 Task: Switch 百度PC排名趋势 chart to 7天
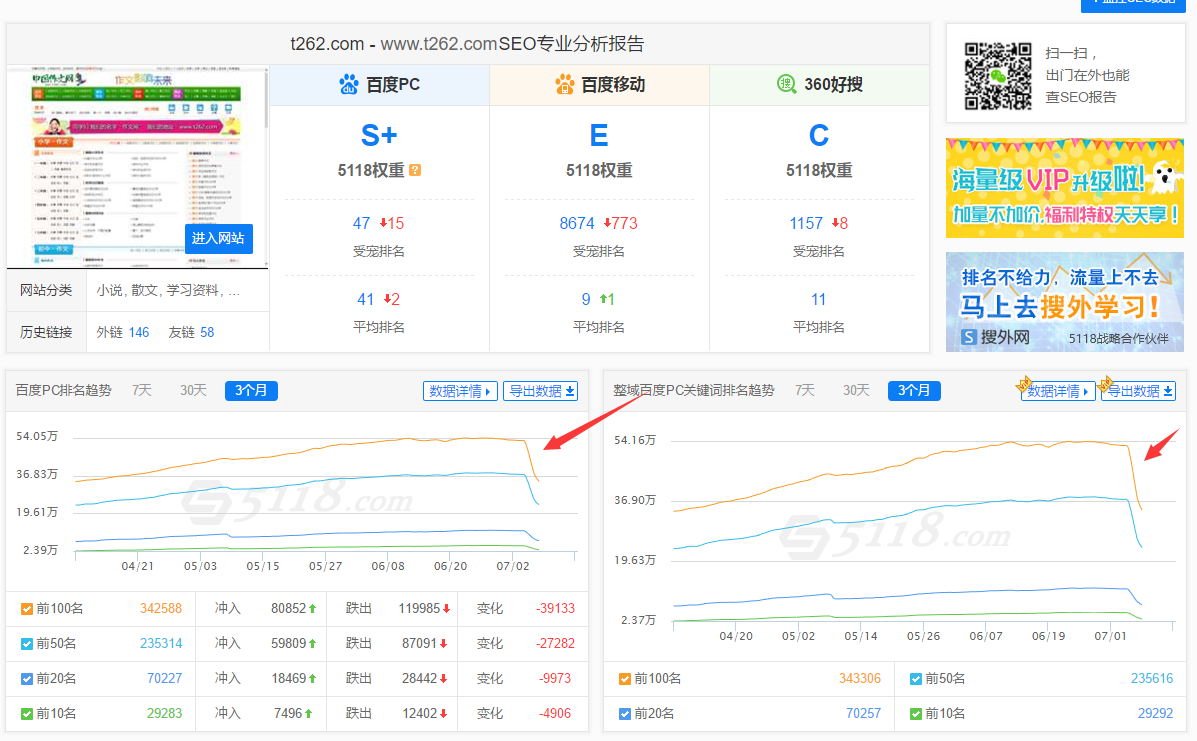click(142, 391)
